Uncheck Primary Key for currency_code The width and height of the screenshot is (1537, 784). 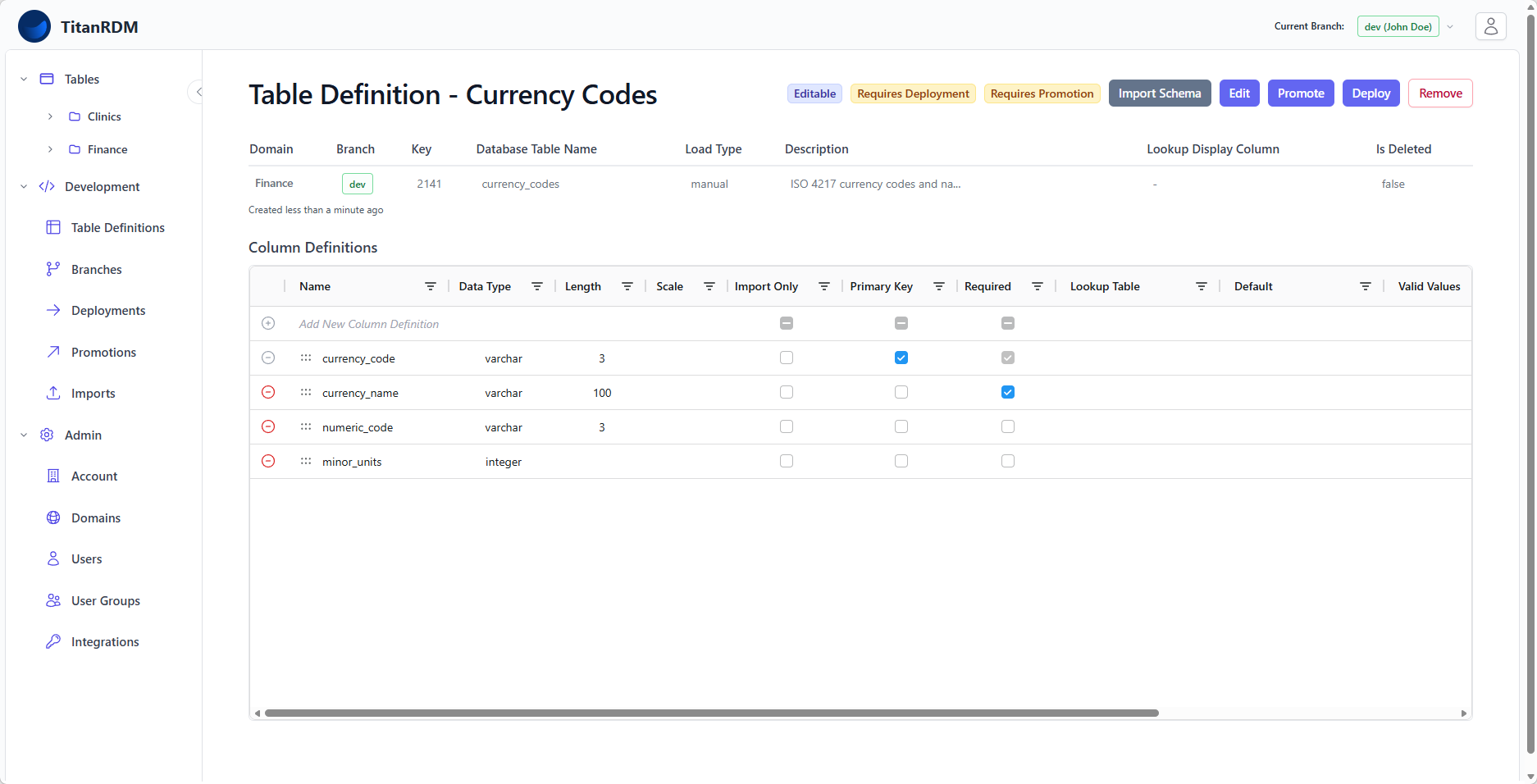[x=901, y=358]
